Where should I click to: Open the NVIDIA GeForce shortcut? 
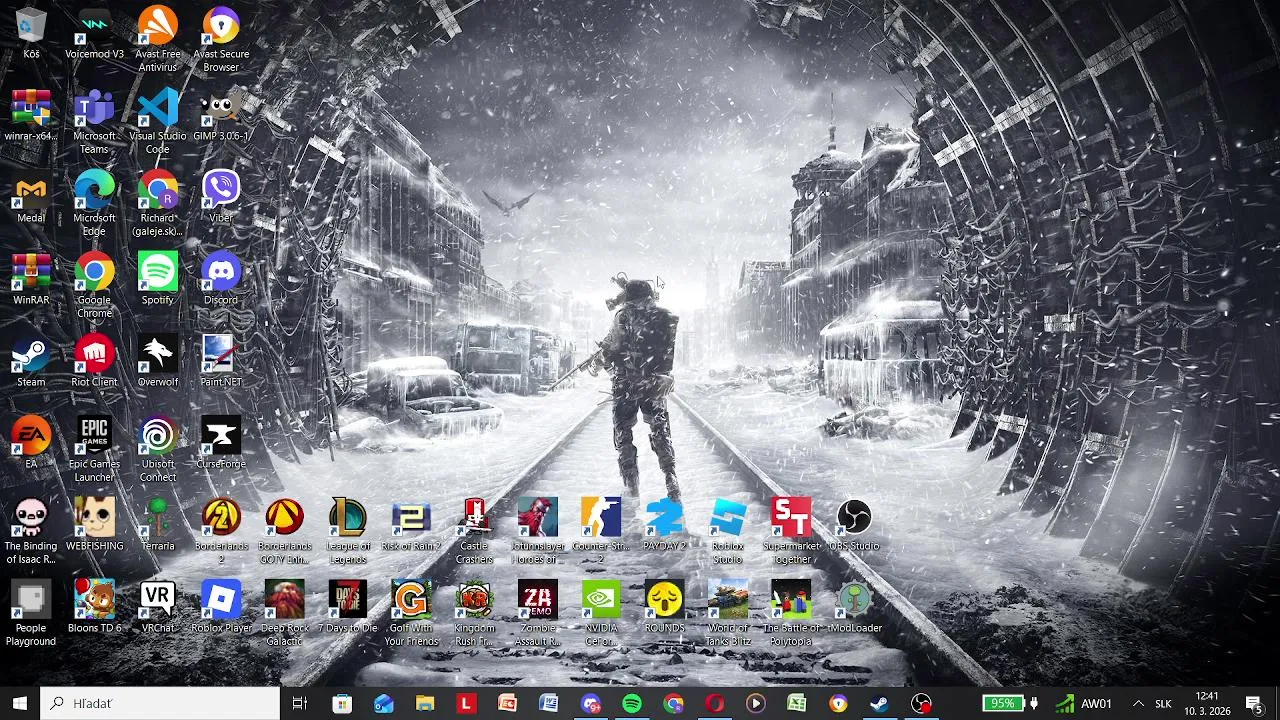(x=601, y=613)
